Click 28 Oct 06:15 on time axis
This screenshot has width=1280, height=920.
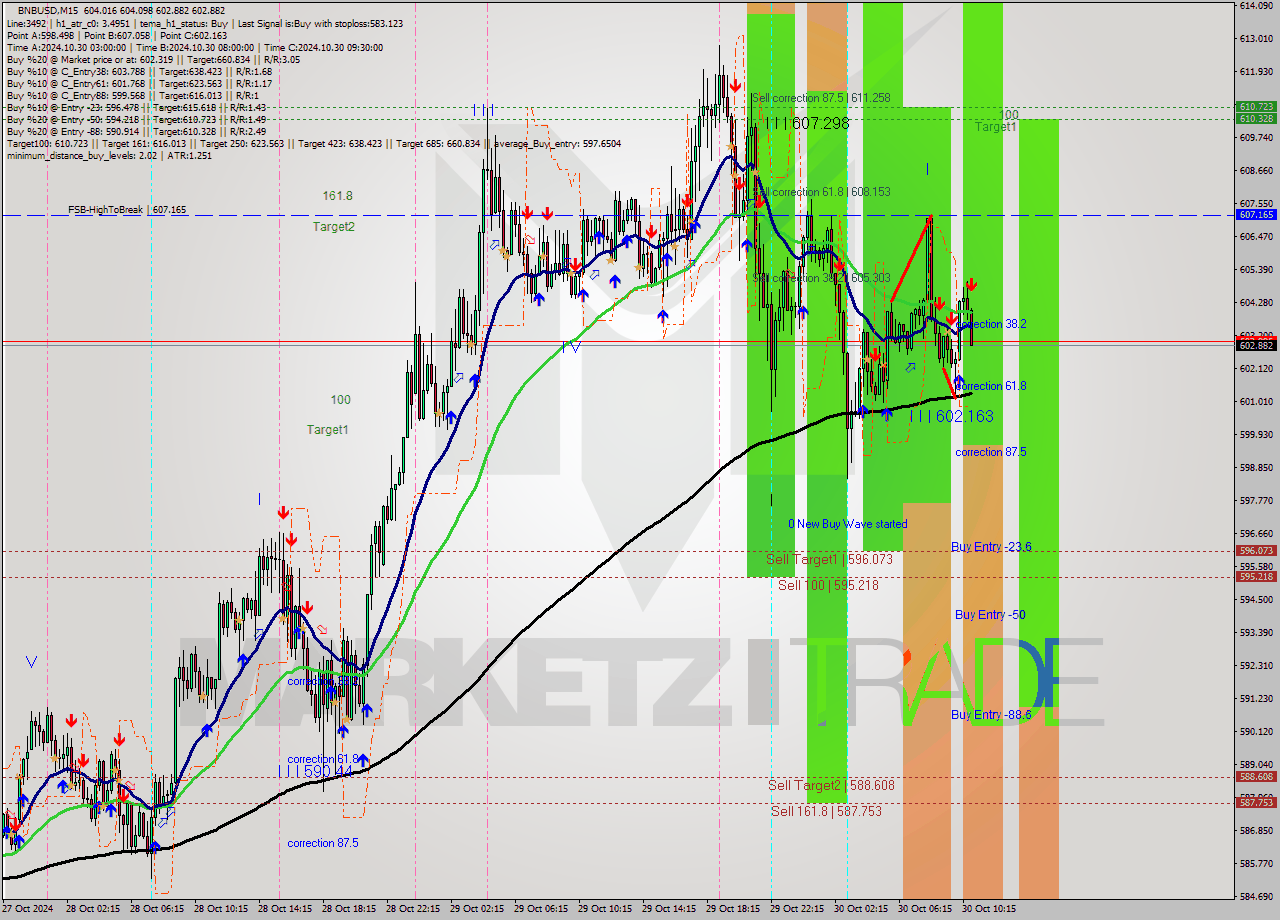tap(157, 909)
